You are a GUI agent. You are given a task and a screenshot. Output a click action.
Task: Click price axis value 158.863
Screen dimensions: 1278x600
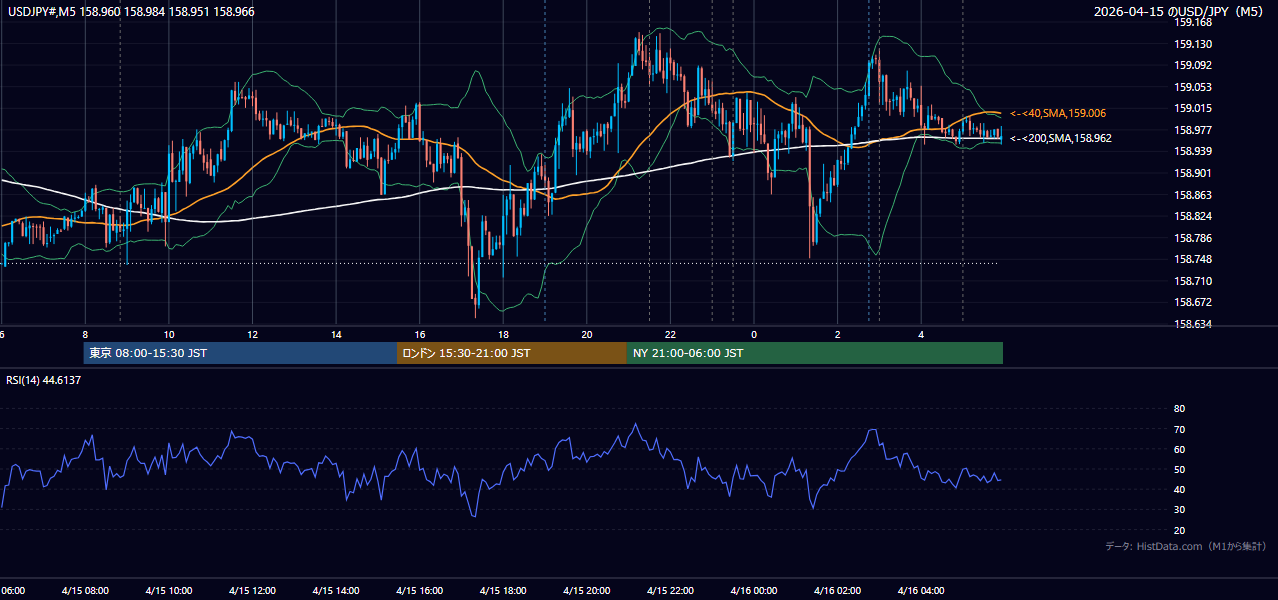pyautogui.click(x=1193, y=196)
